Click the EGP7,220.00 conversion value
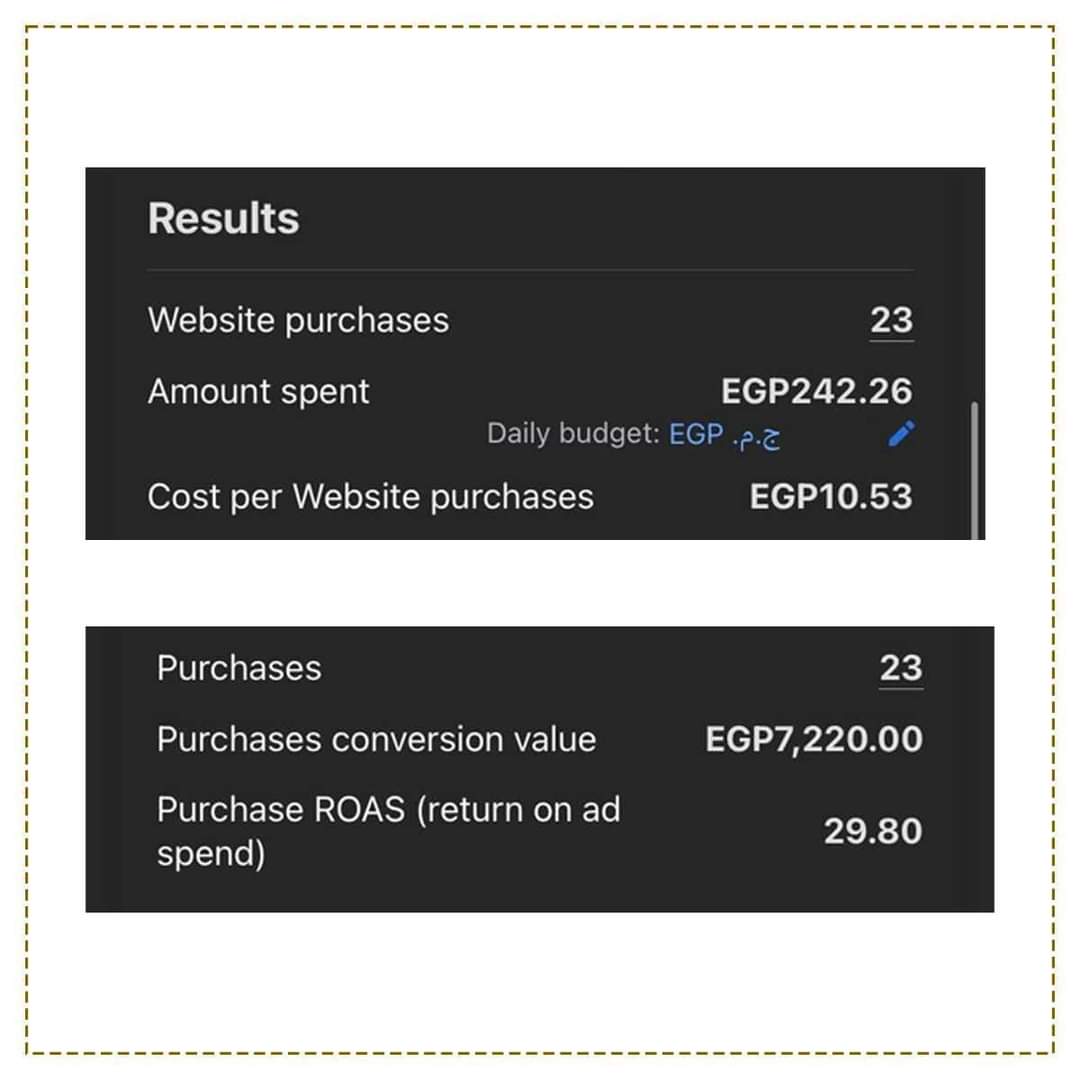The width and height of the screenshot is (1080, 1080). [x=813, y=740]
